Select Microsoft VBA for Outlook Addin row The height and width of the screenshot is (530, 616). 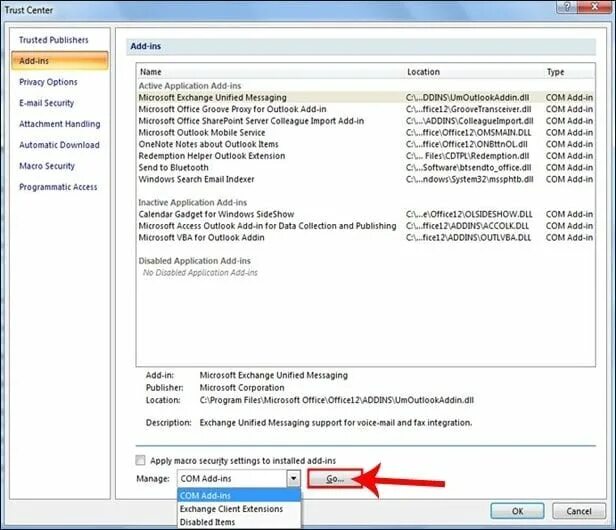365,238
